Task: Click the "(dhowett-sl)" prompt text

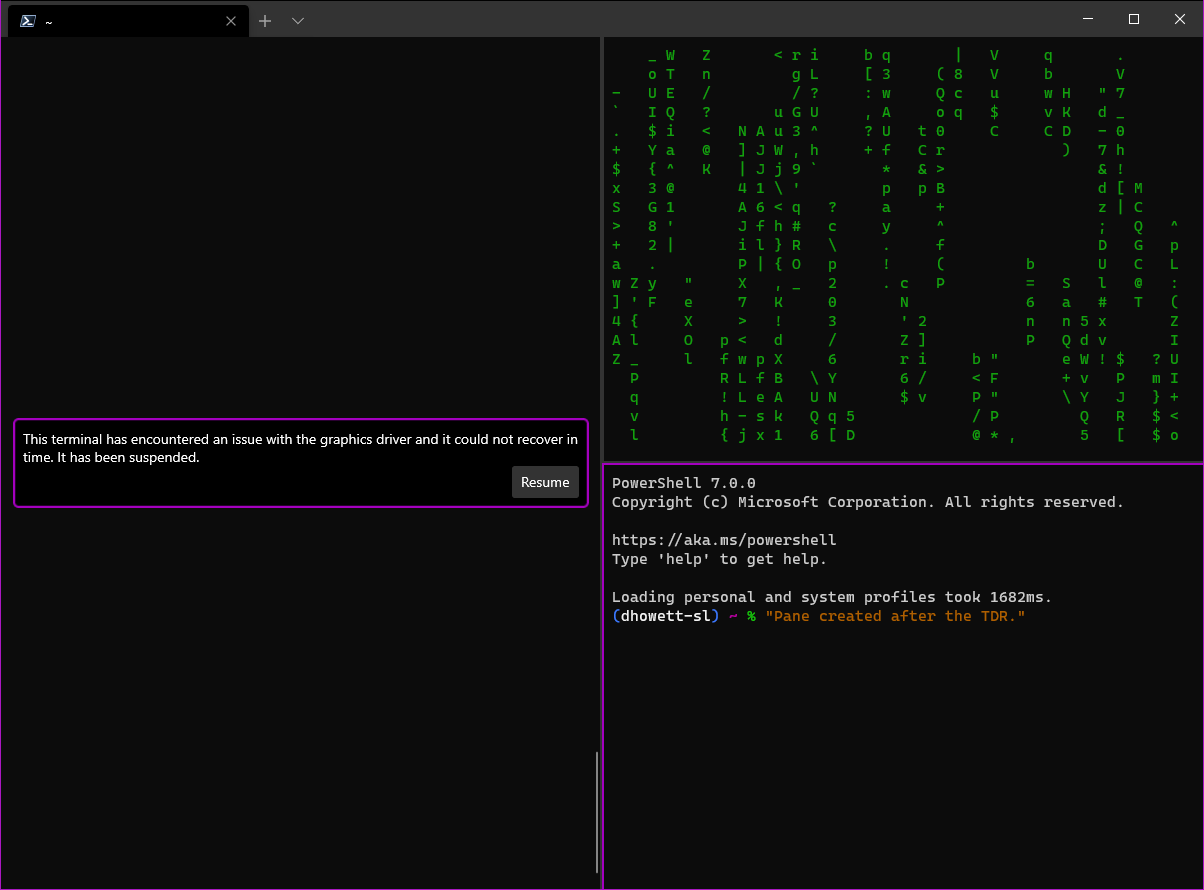Action: coord(666,616)
